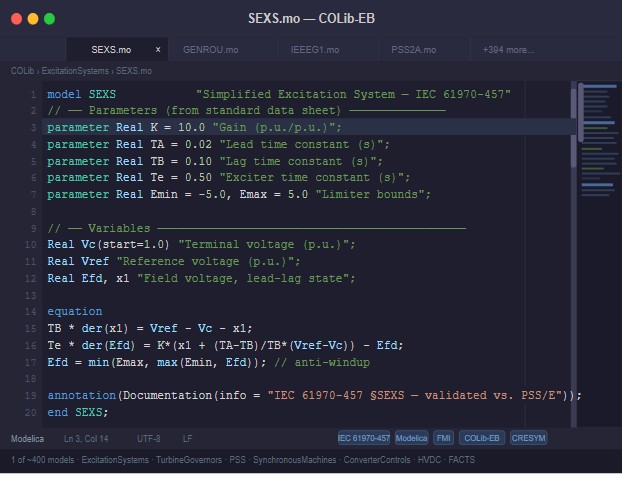Click the COLib-EB status badge
622x483 pixels.
481,439
